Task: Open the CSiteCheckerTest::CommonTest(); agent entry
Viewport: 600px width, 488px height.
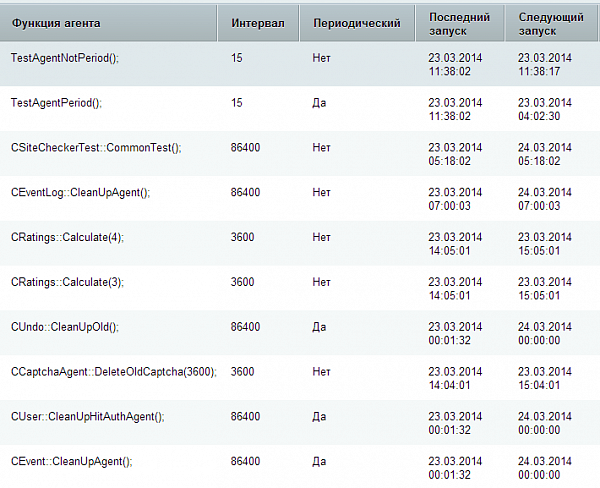Action: click(96, 148)
